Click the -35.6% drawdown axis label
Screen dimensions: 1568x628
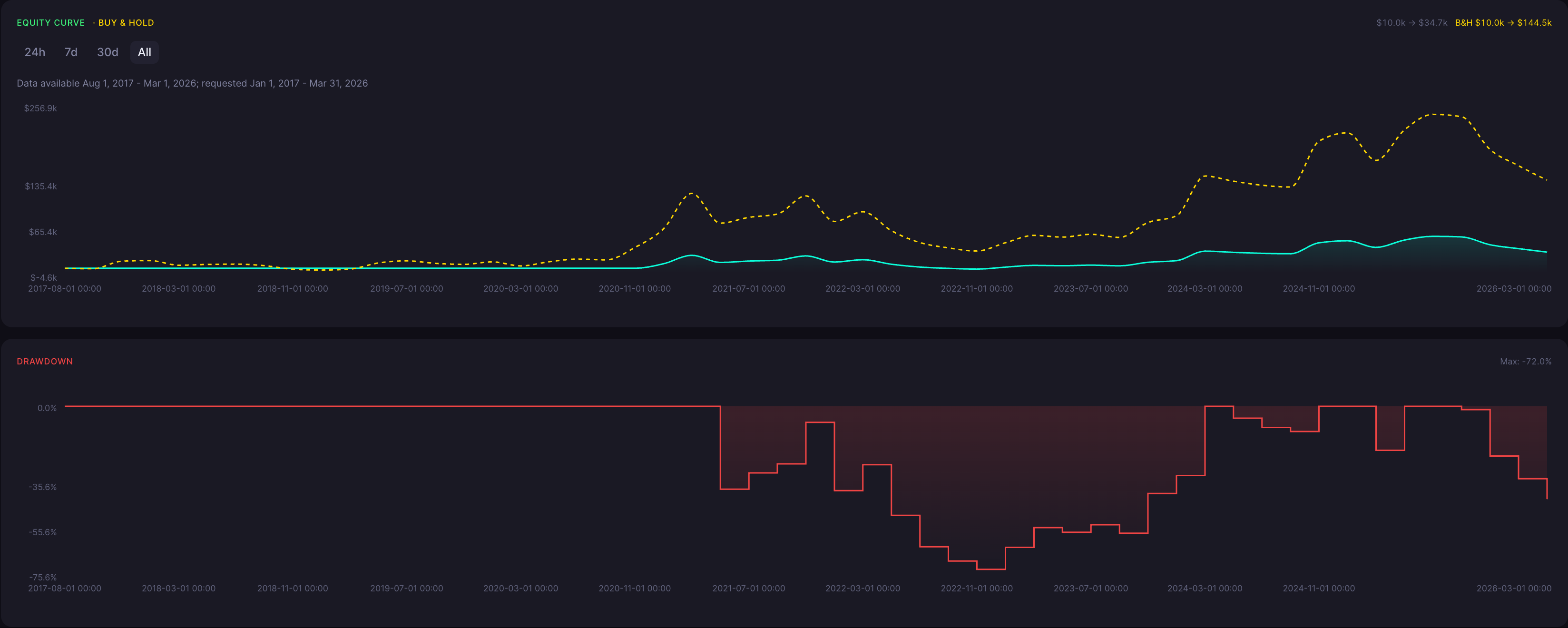(43, 487)
